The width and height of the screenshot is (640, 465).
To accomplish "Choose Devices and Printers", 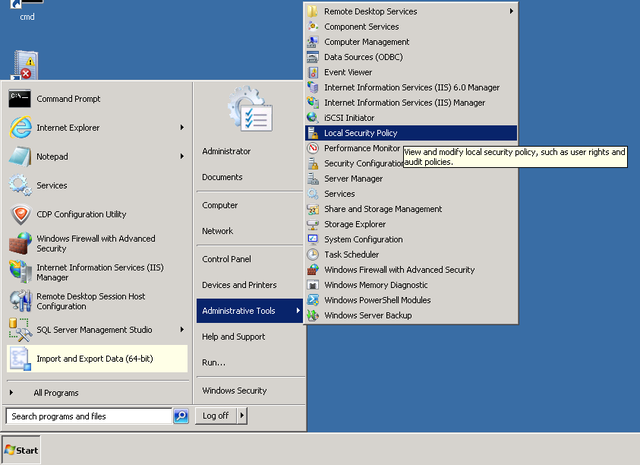I will click(239, 285).
